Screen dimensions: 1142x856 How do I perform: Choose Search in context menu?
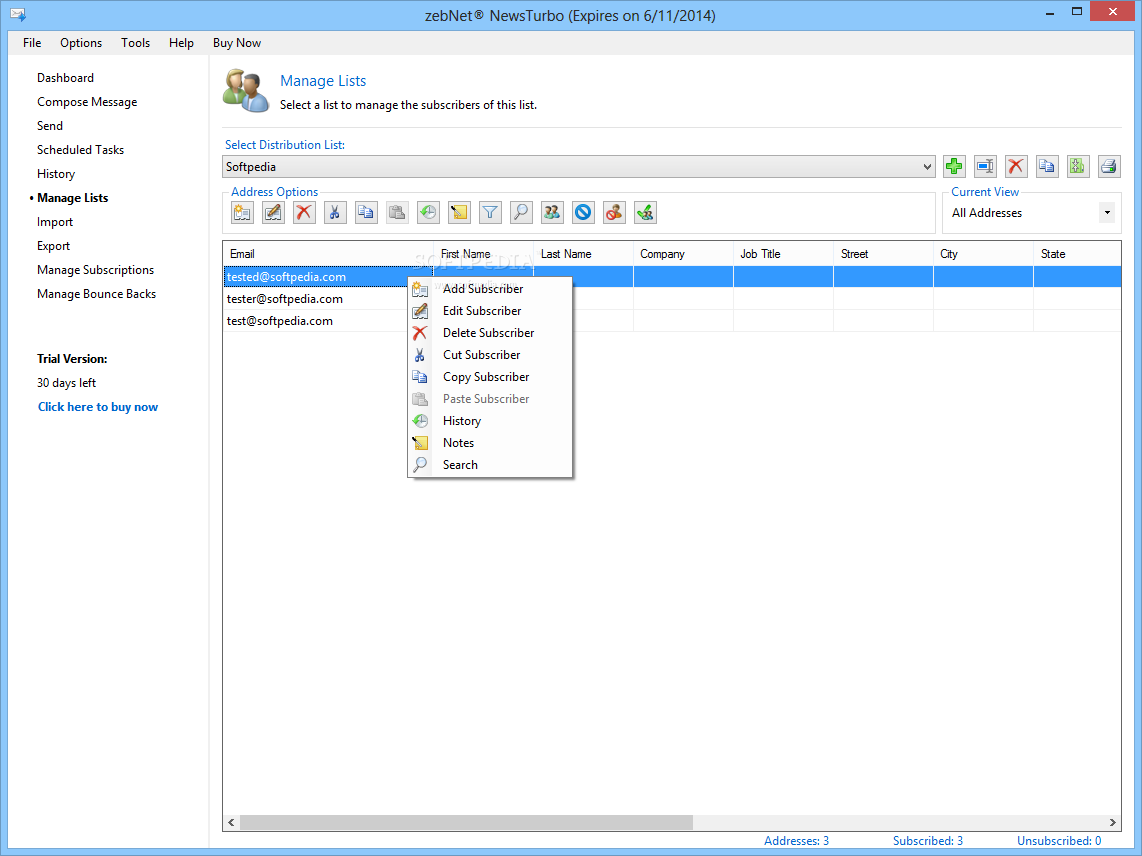489,465
